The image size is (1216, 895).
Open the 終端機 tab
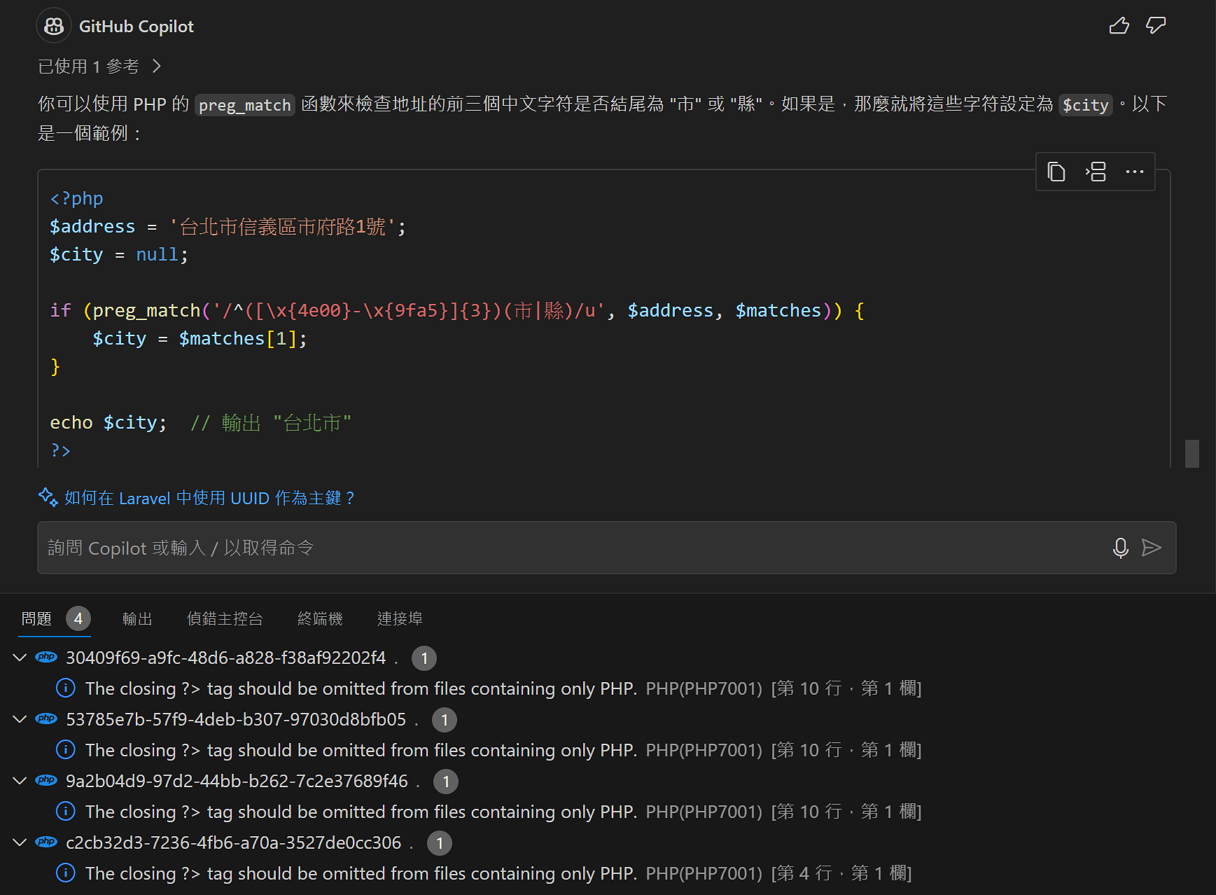[320, 619]
